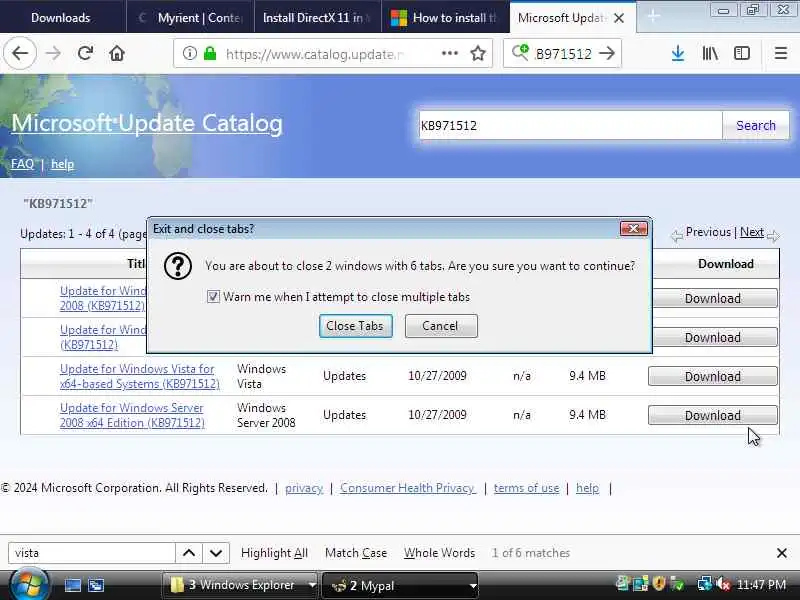The width and height of the screenshot is (800, 600).
Task: Close the find bar with X
Action: click(x=781, y=553)
